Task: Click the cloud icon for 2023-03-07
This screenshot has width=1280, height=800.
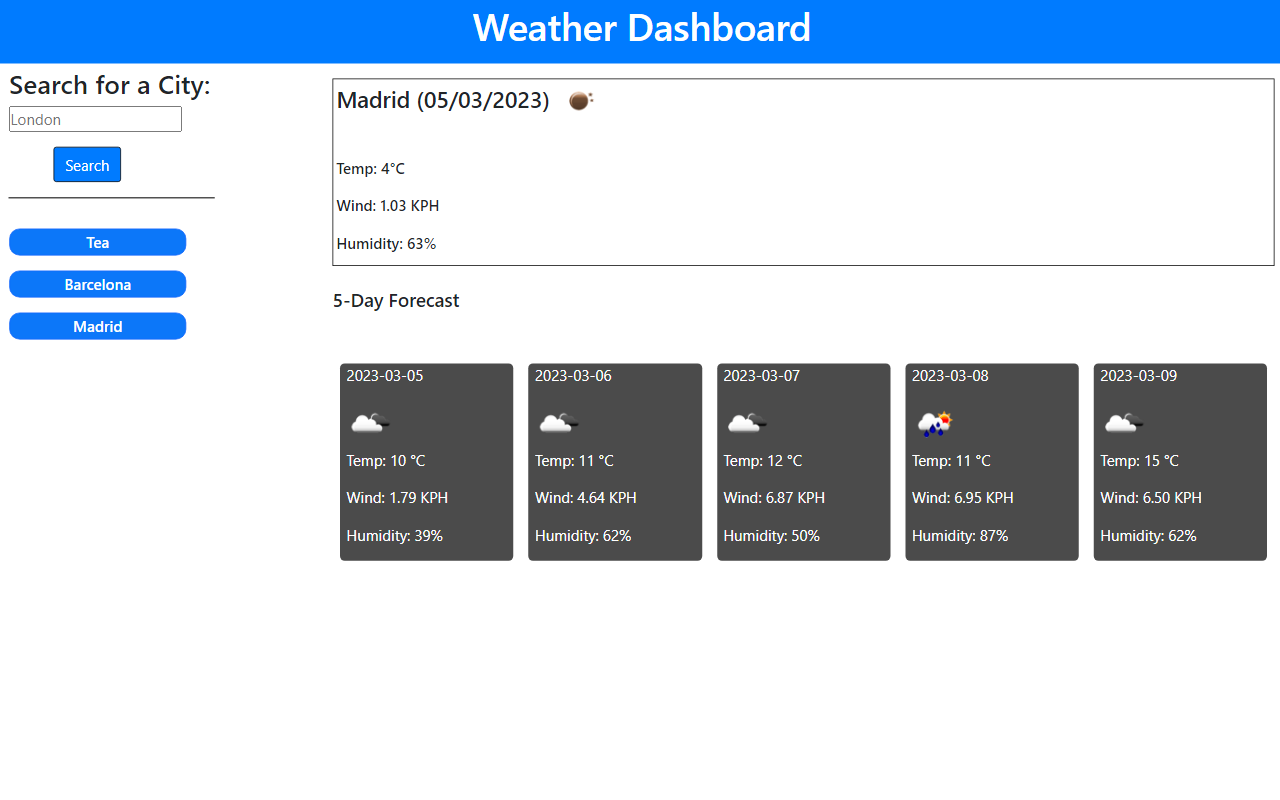Action: tap(746, 423)
